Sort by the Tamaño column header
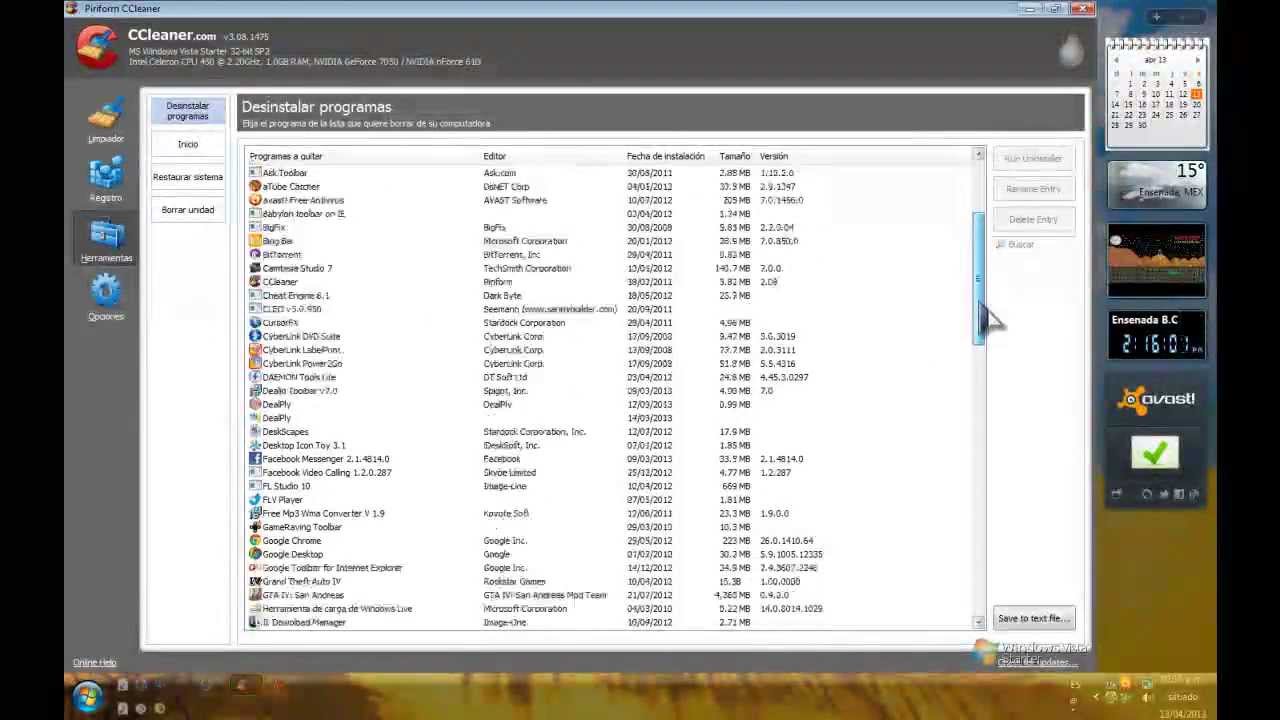Screen dimensions: 1280x720 734,156
